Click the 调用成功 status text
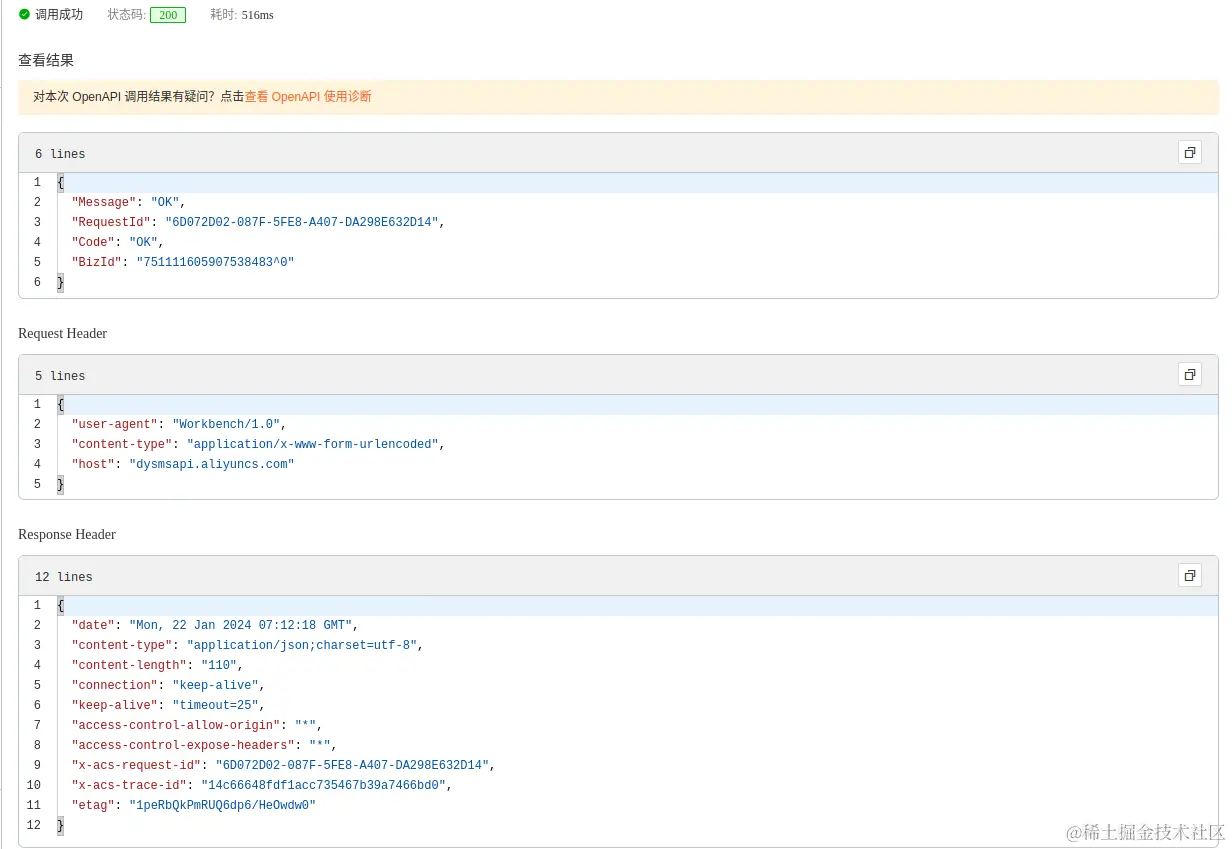Image resolution: width=1232 pixels, height=849 pixels. click(x=59, y=14)
